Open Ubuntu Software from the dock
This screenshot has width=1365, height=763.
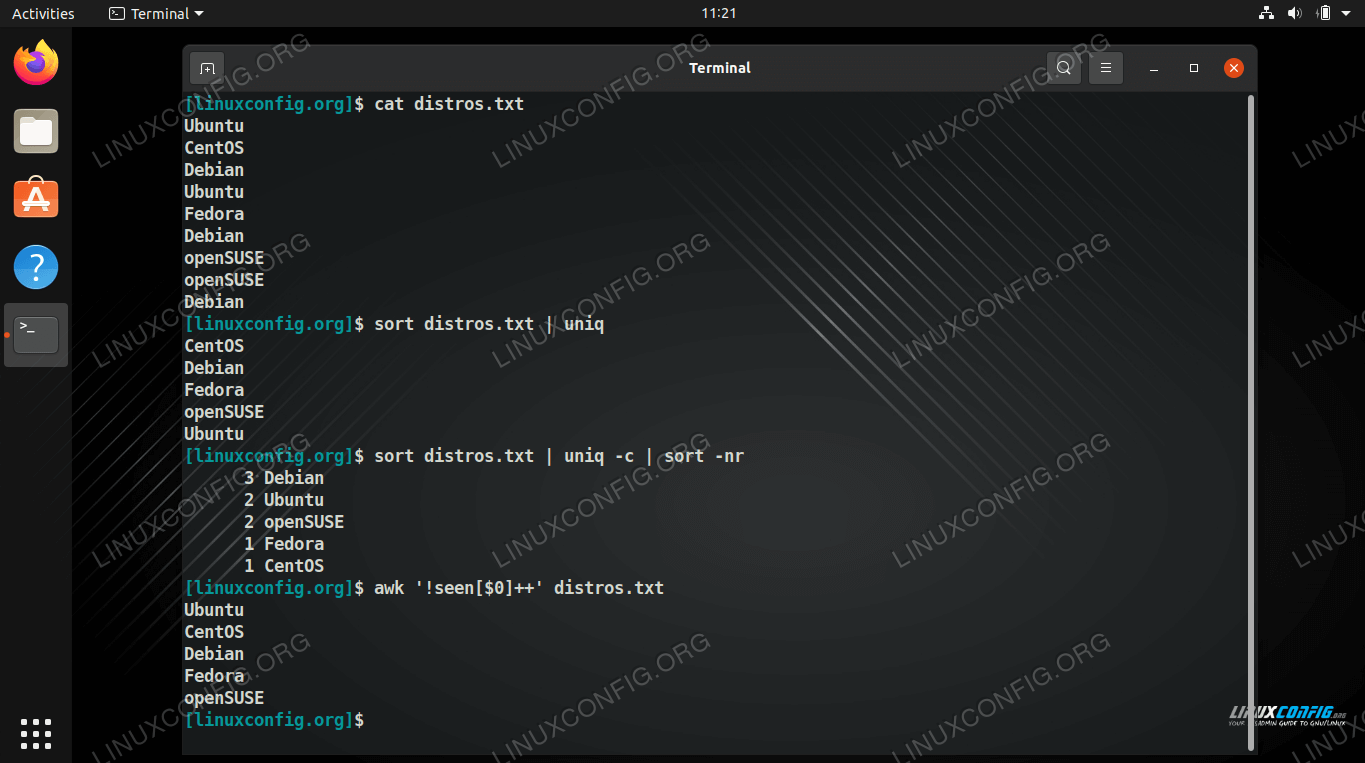36,199
